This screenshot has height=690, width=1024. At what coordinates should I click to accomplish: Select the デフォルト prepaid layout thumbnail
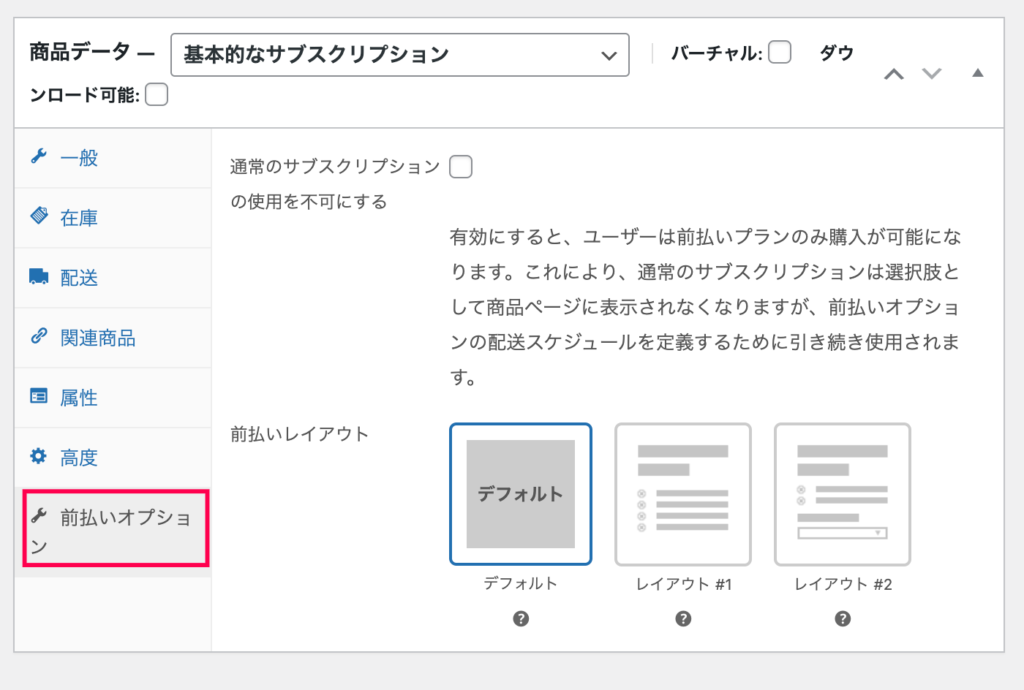click(x=520, y=494)
